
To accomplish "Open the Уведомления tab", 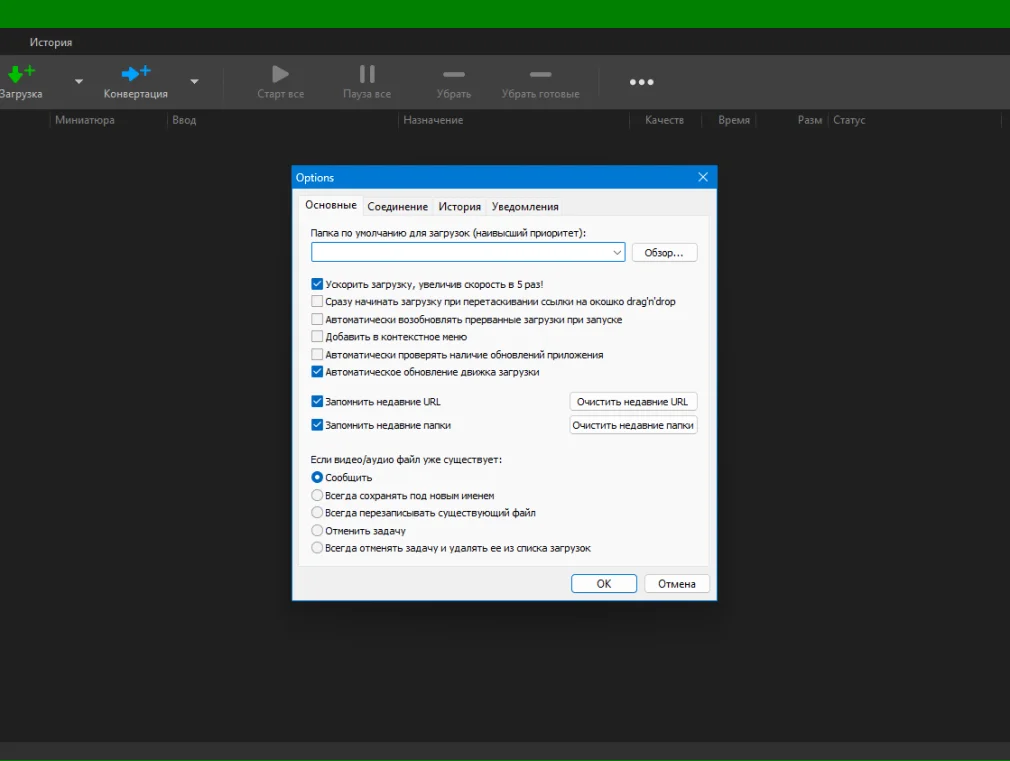I will pos(525,207).
